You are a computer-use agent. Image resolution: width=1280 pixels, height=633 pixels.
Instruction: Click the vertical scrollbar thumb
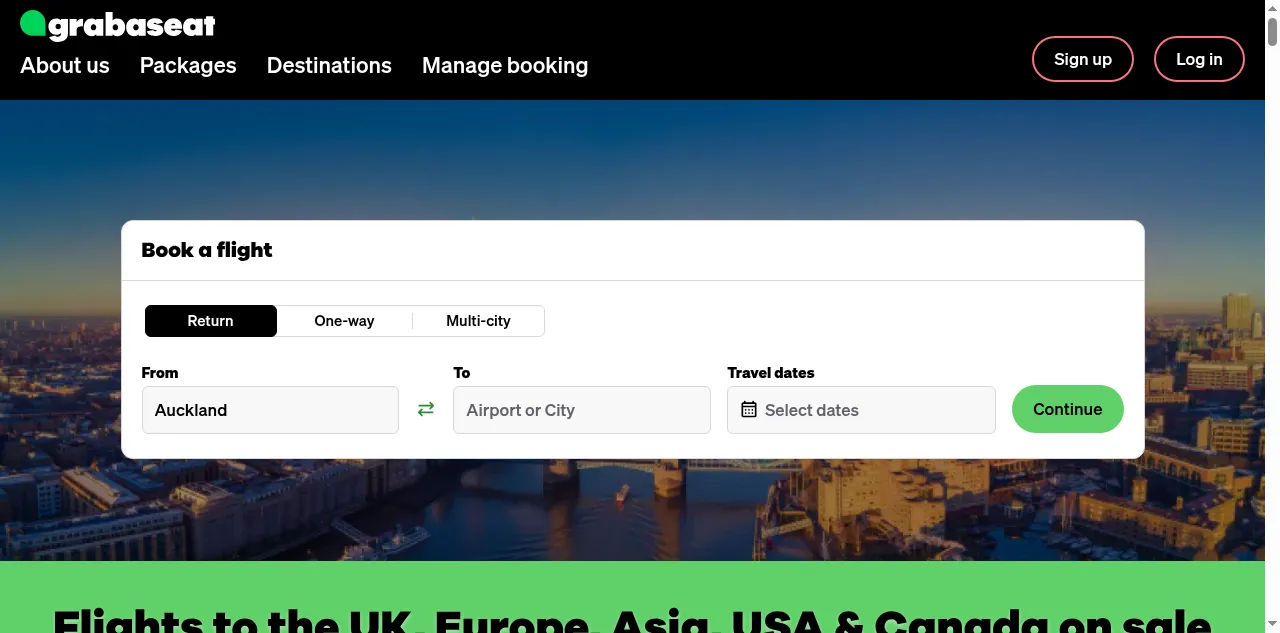(x=1272, y=30)
